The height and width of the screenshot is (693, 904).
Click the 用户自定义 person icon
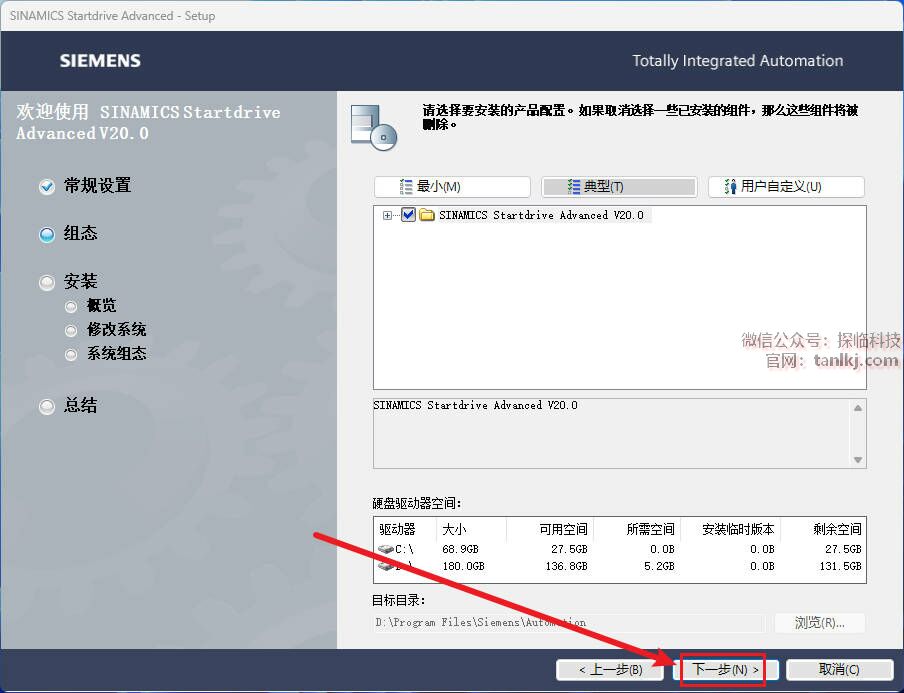(x=730, y=187)
